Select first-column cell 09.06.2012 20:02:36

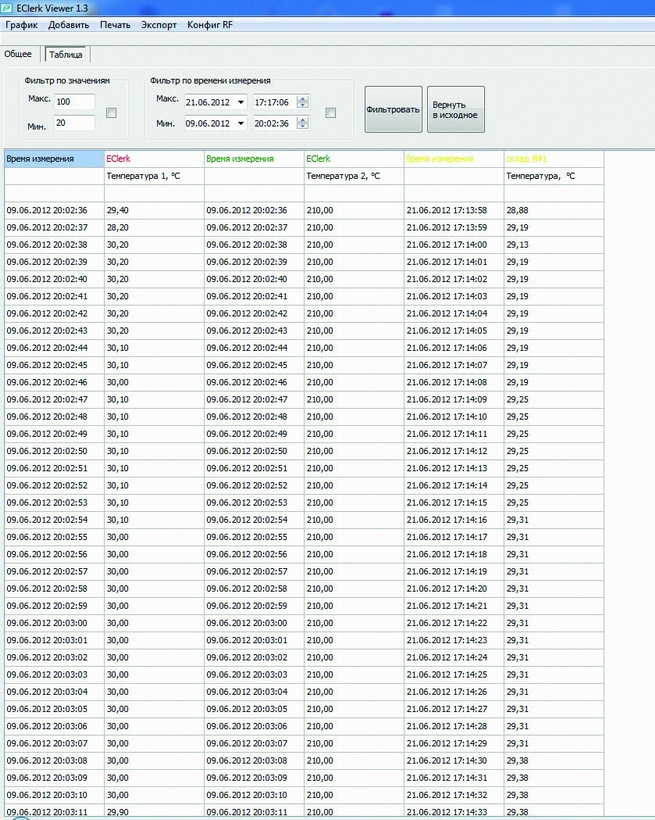[x=54, y=210]
